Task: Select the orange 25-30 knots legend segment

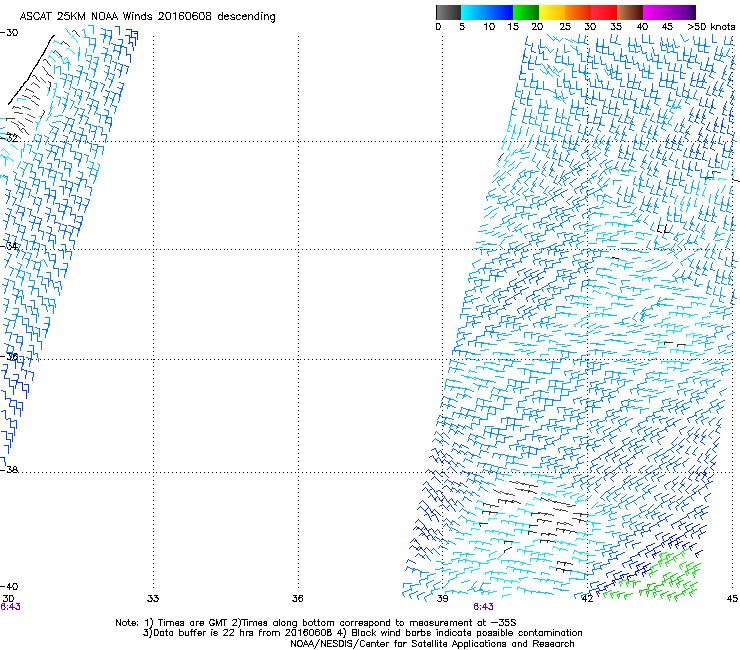Action: tap(578, 12)
